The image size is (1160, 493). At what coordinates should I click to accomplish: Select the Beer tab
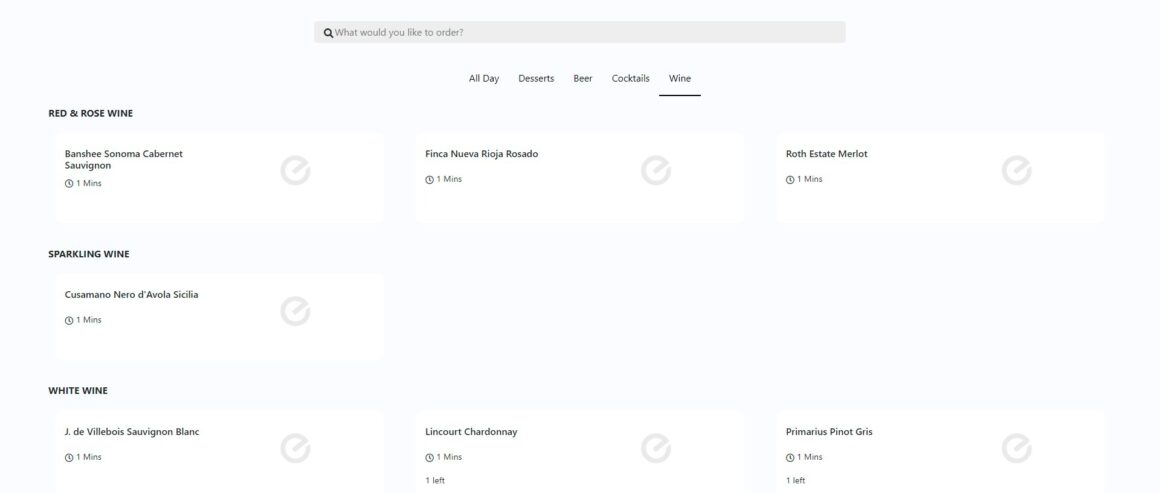click(583, 78)
